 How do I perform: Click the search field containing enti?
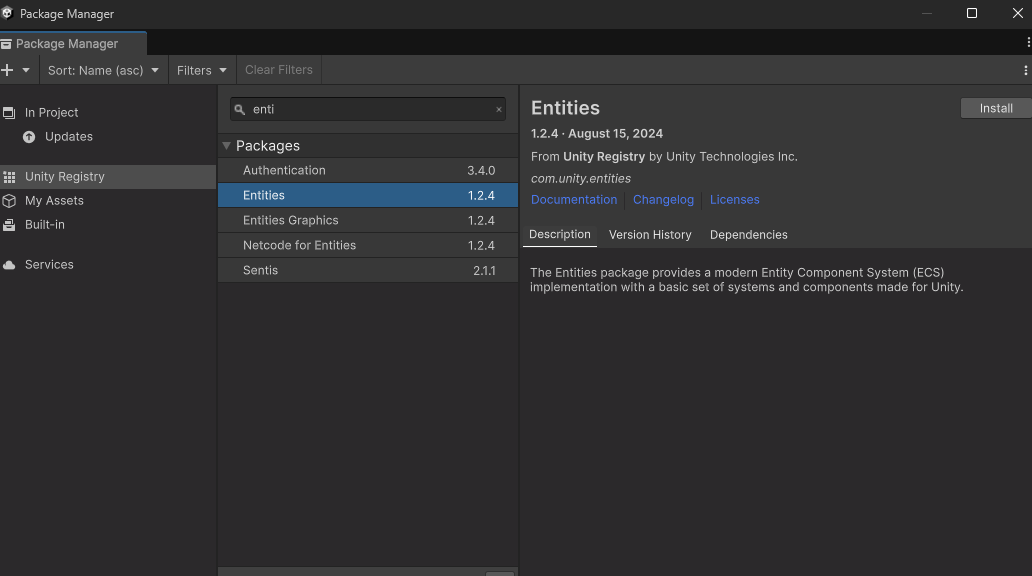(368, 109)
